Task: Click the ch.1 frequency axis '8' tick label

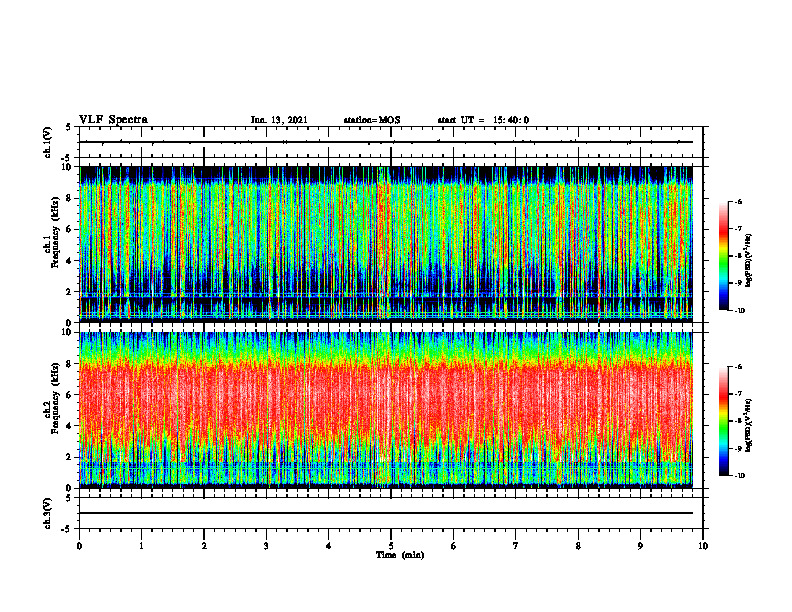Action: coord(69,198)
